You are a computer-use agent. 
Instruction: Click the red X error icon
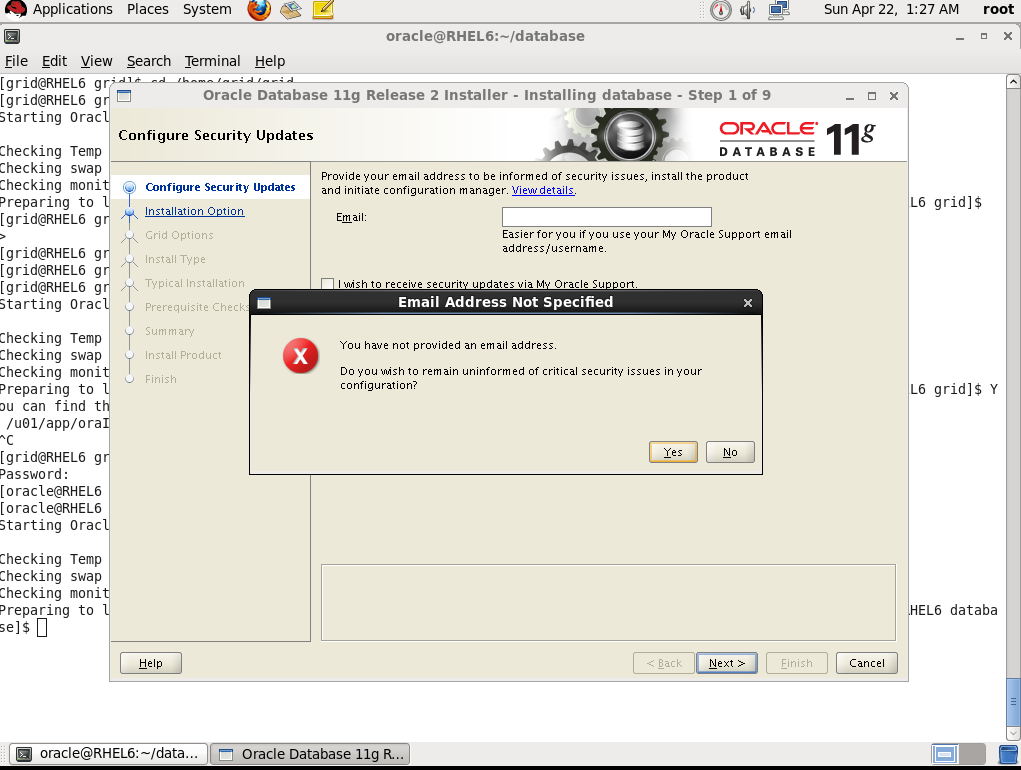click(300, 355)
